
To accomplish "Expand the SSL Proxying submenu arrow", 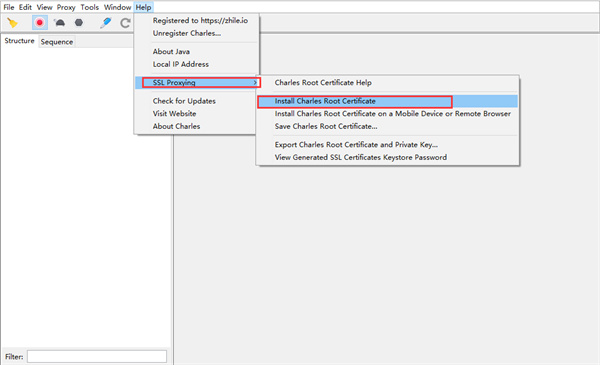I will [x=255, y=83].
